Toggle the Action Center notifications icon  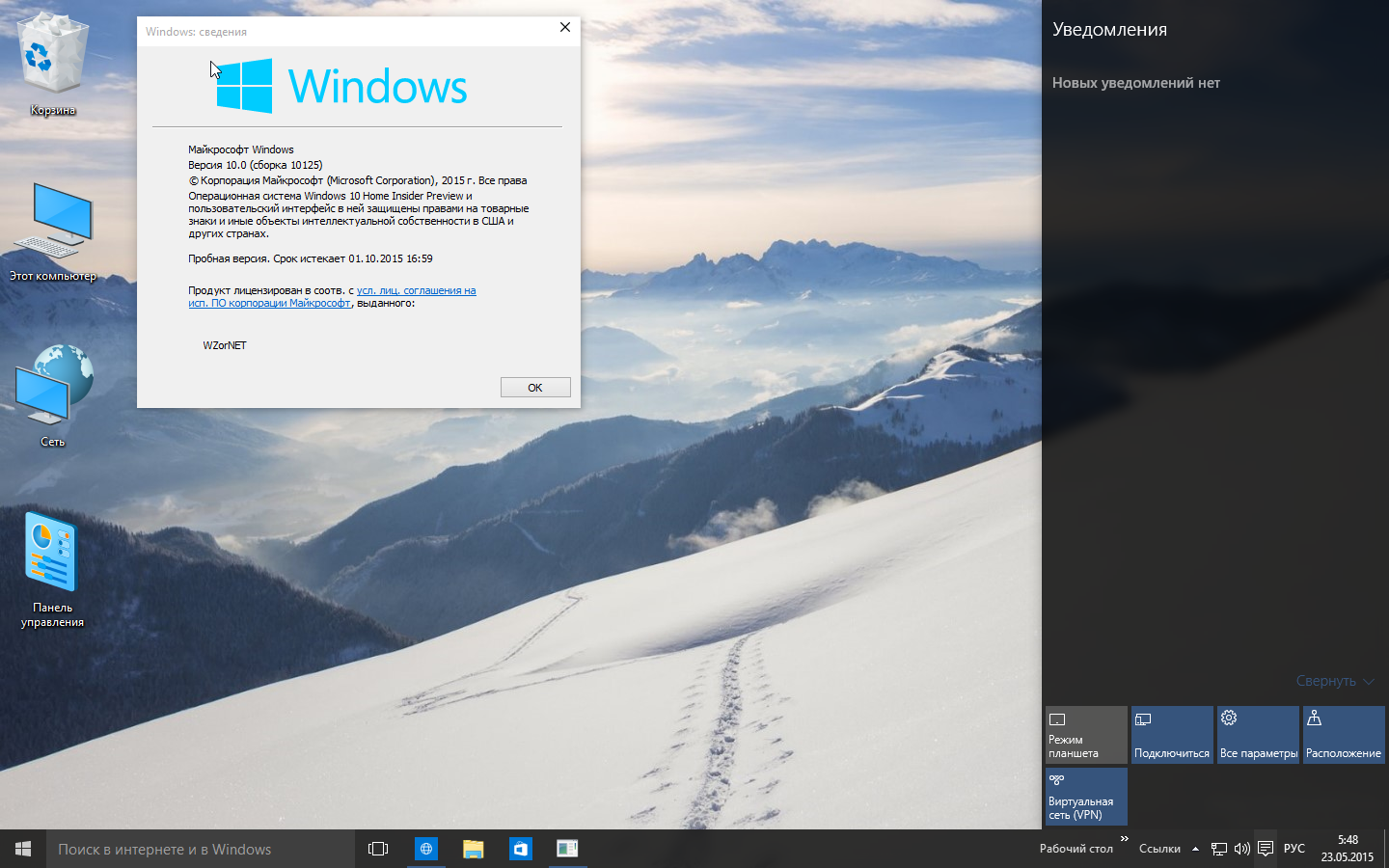tap(1266, 849)
